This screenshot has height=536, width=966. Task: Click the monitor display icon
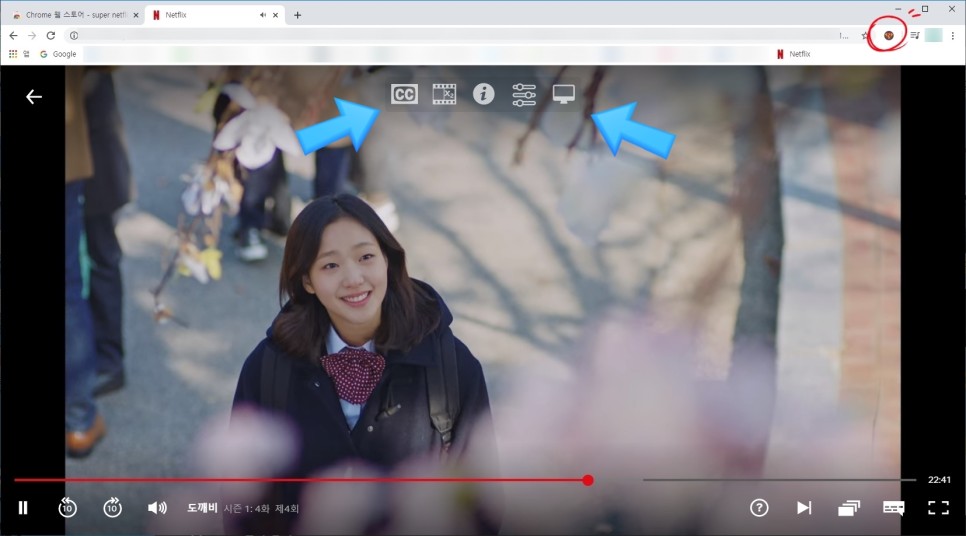click(564, 94)
